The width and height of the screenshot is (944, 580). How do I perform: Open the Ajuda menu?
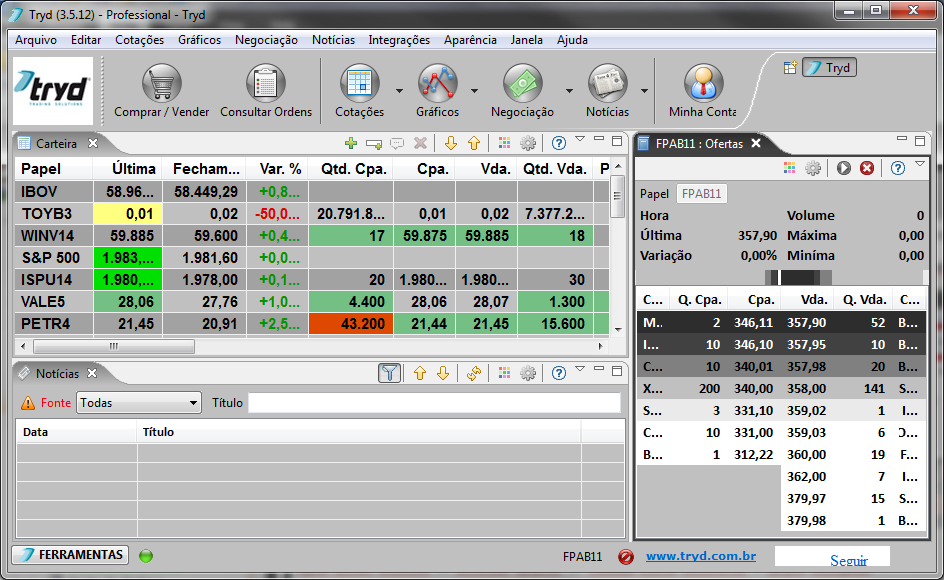tap(572, 40)
